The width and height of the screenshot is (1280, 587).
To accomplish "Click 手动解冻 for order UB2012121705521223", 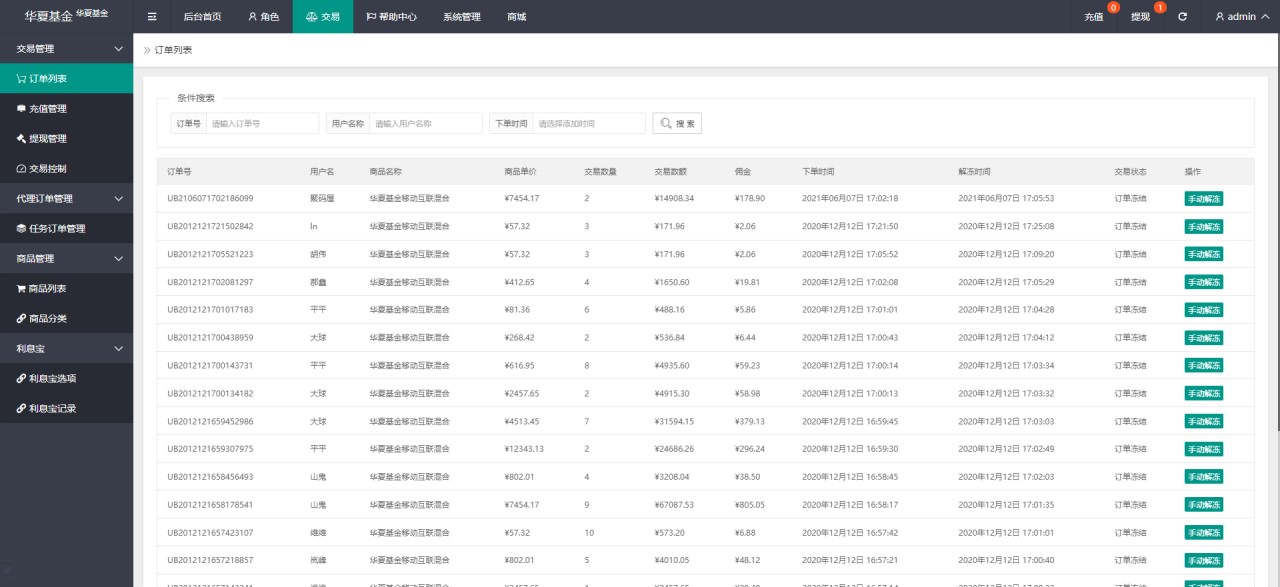I will (x=1204, y=254).
